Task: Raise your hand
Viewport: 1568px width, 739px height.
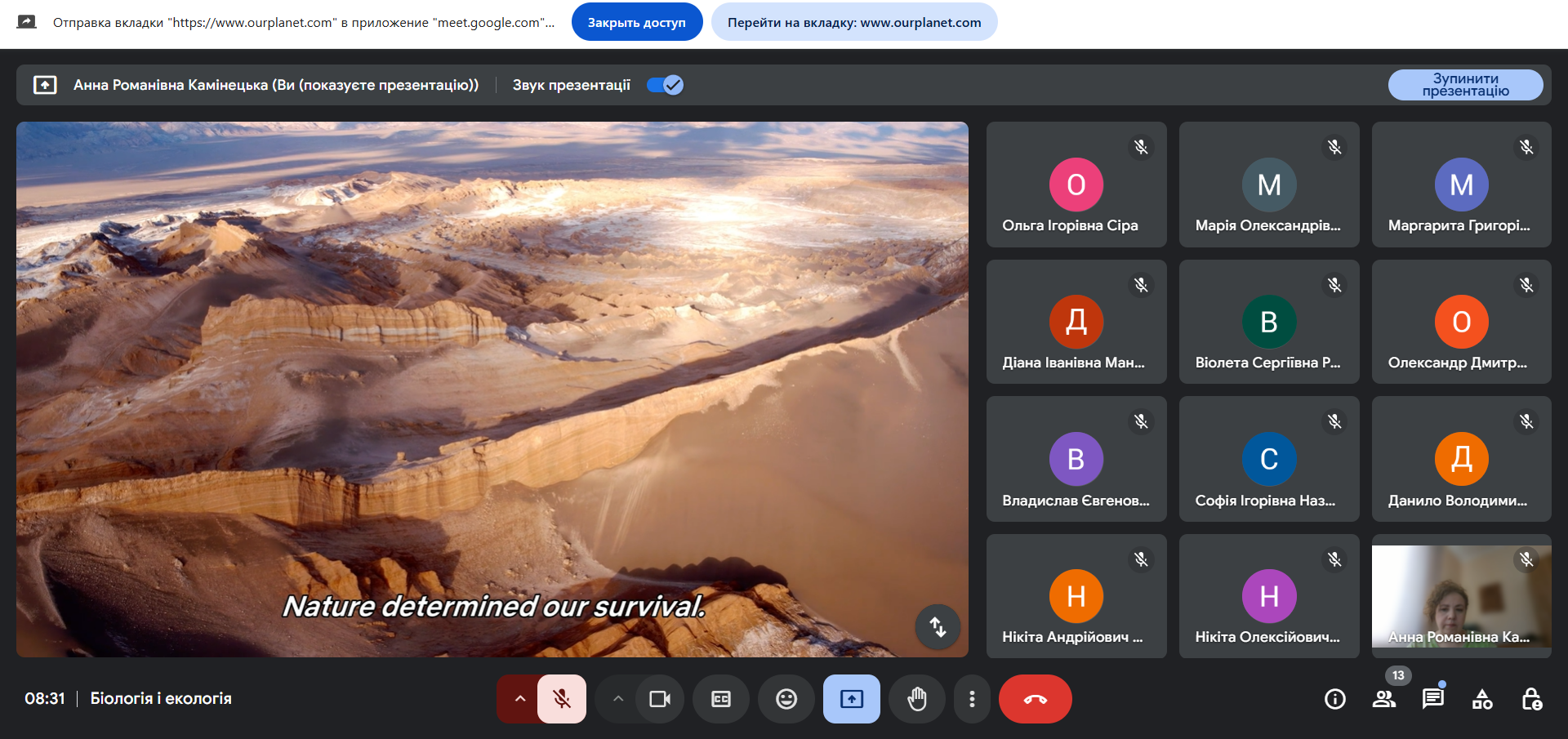Action: [x=917, y=699]
